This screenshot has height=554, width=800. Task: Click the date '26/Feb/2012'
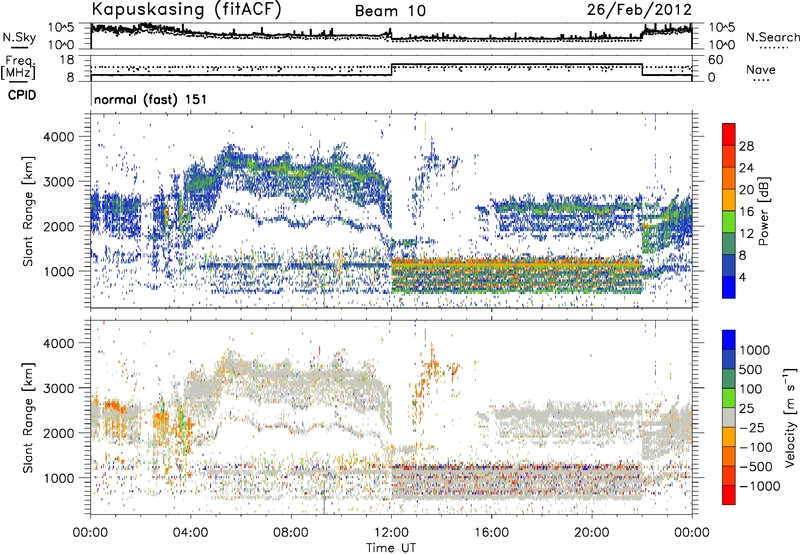tap(639, 10)
